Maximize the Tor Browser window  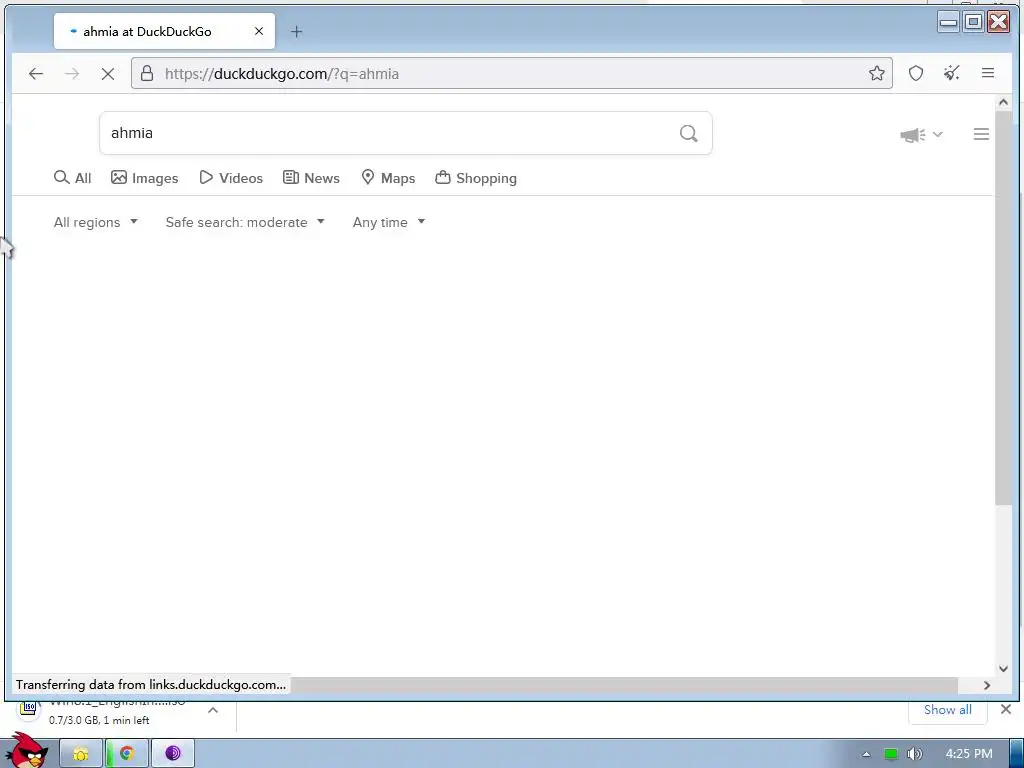pyautogui.click(x=973, y=22)
